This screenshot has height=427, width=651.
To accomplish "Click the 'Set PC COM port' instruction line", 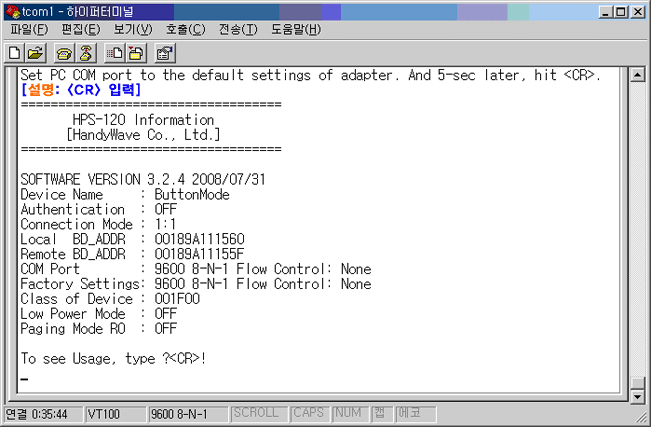I will coord(311,75).
